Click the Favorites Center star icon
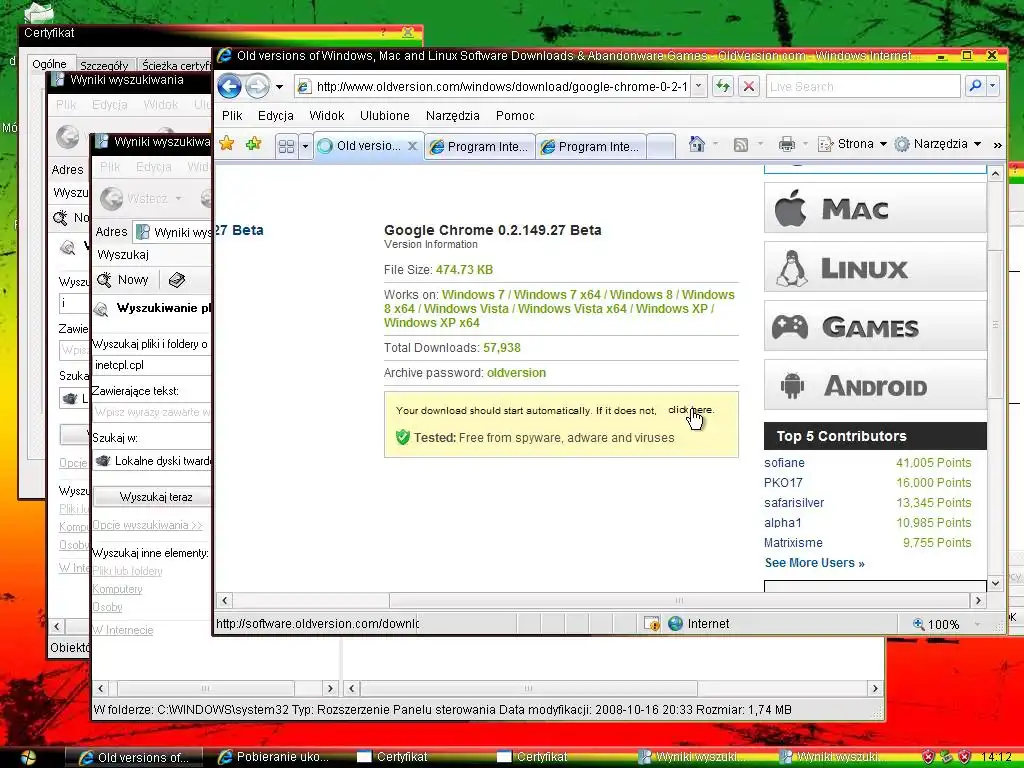Image resolution: width=1024 pixels, height=768 pixels. click(x=227, y=144)
